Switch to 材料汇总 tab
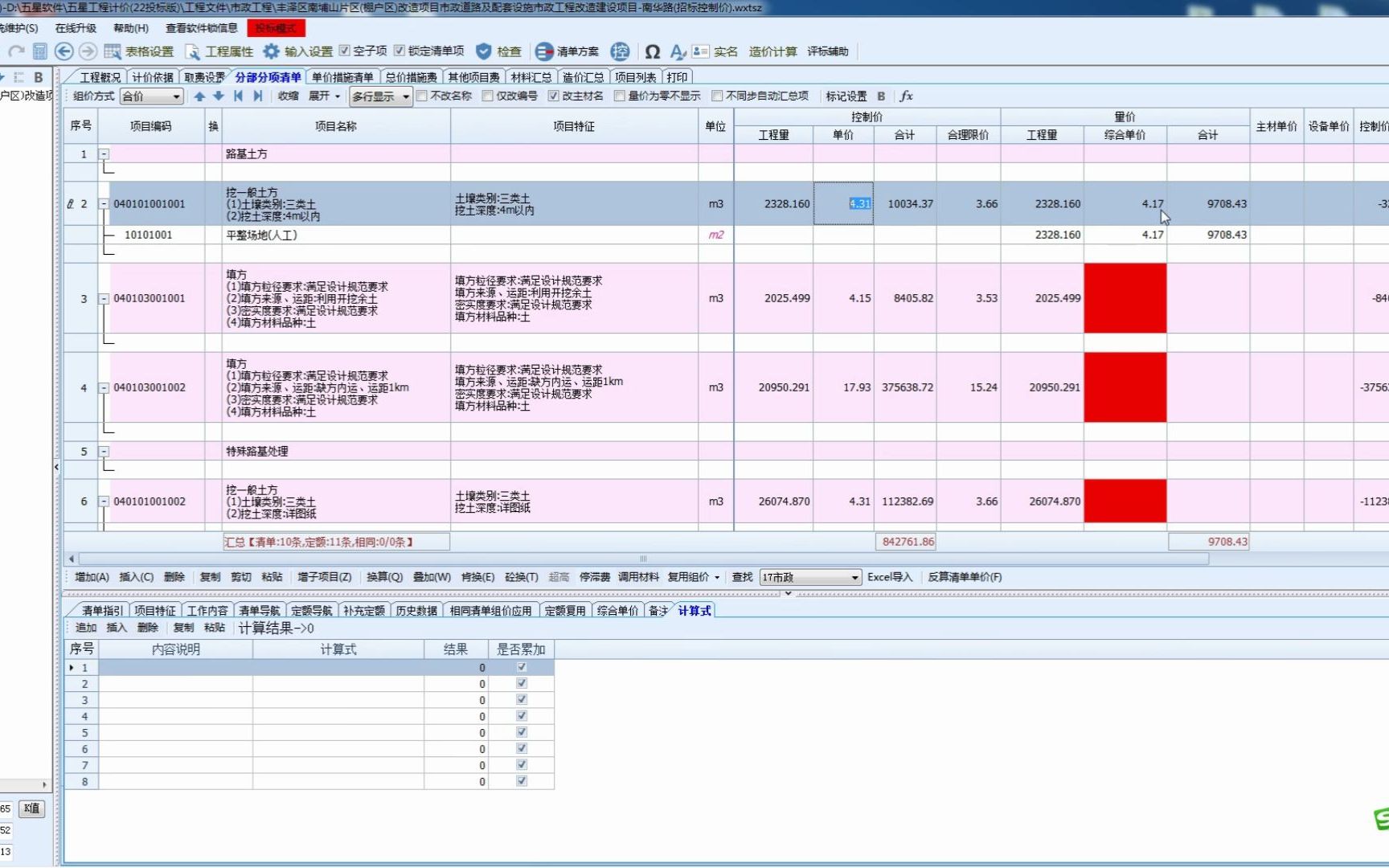 pos(531,77)
